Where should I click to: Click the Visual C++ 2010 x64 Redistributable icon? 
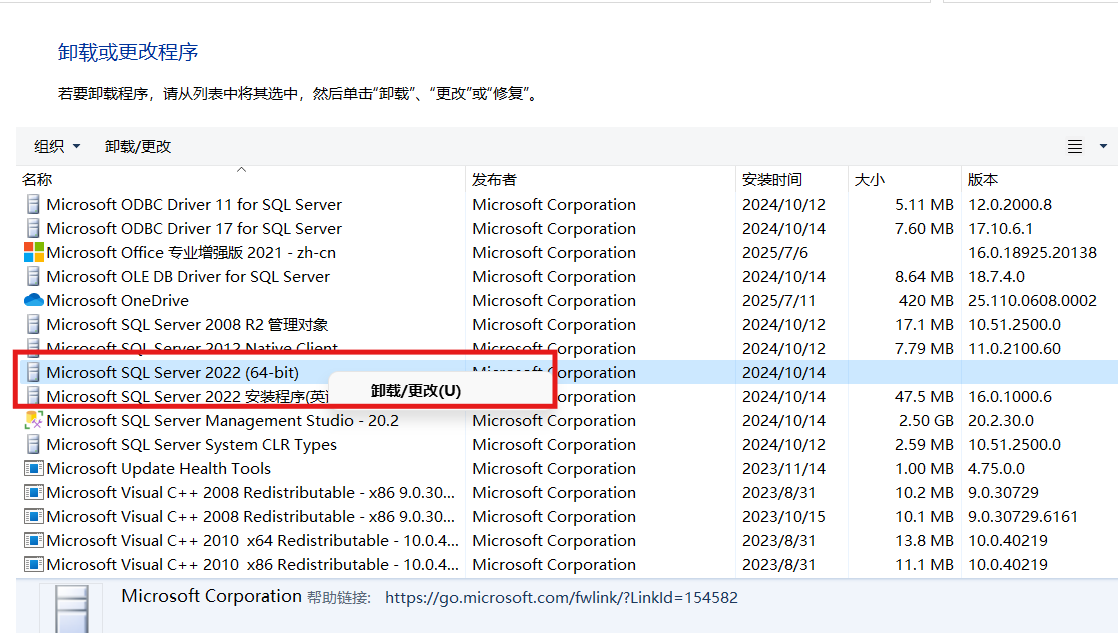point(34,540)
